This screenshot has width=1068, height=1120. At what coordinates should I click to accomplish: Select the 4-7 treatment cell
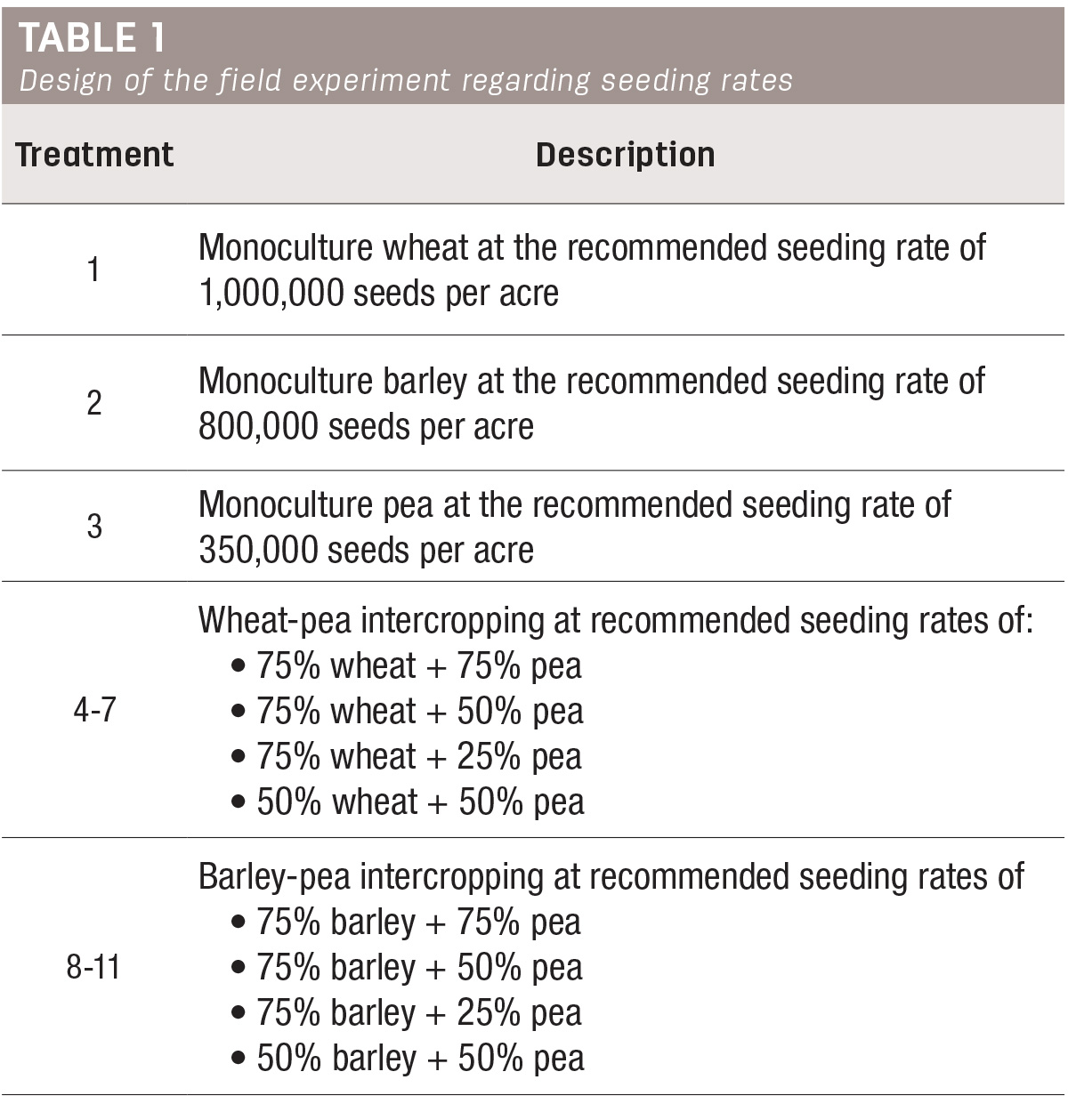pyautogui.click(x=94, y=711)
